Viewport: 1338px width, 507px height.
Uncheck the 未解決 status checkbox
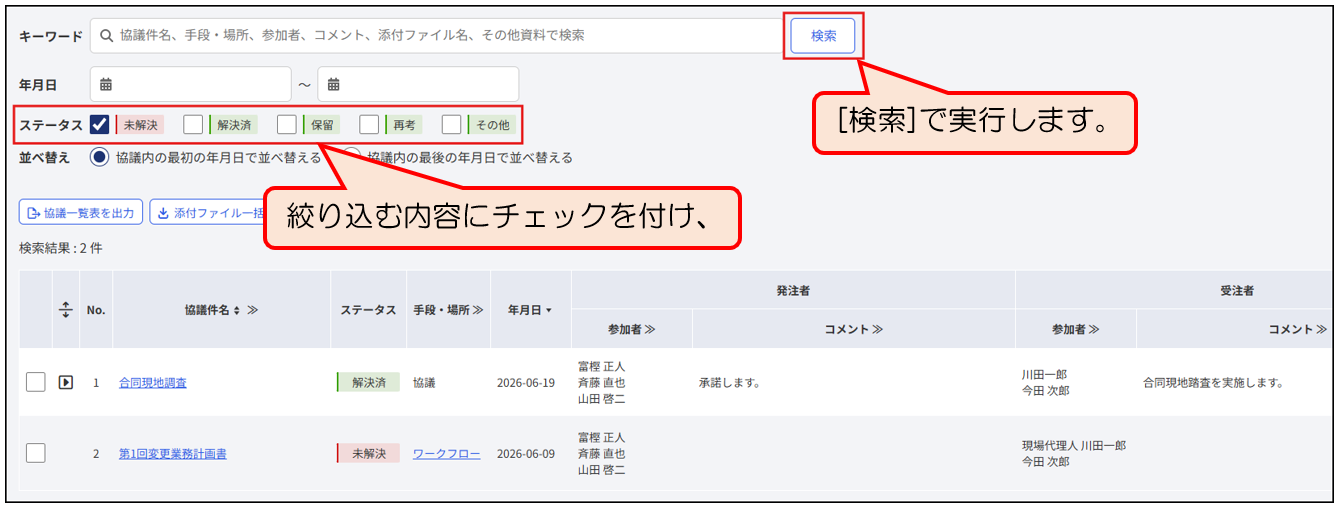click(x=99, y=125)
